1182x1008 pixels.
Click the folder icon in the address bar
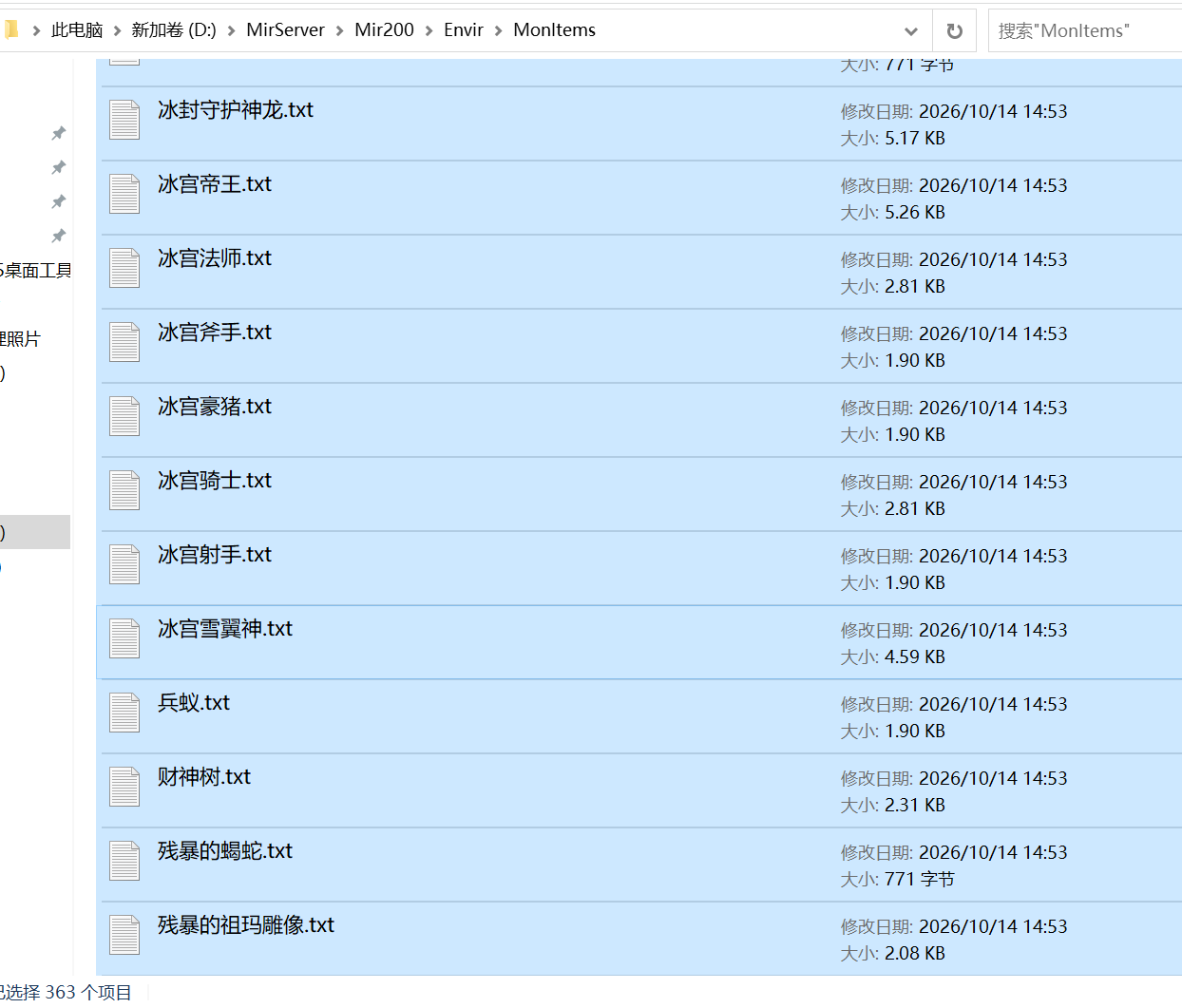(x=11, y=30)
